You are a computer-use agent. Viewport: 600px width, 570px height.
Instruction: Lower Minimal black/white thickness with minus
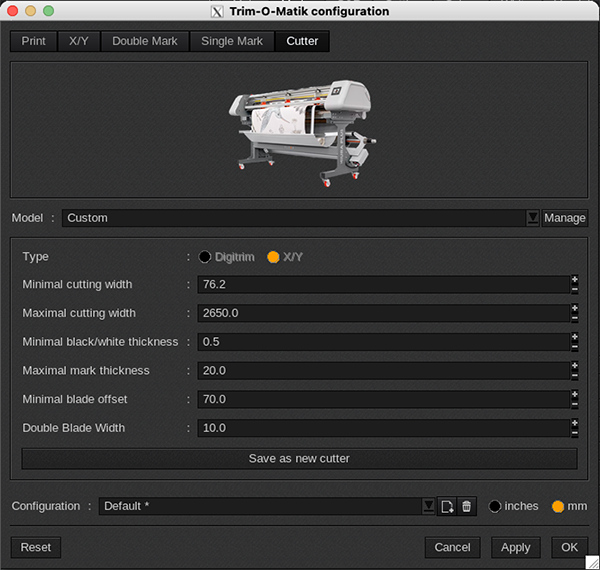coord(574,347)
